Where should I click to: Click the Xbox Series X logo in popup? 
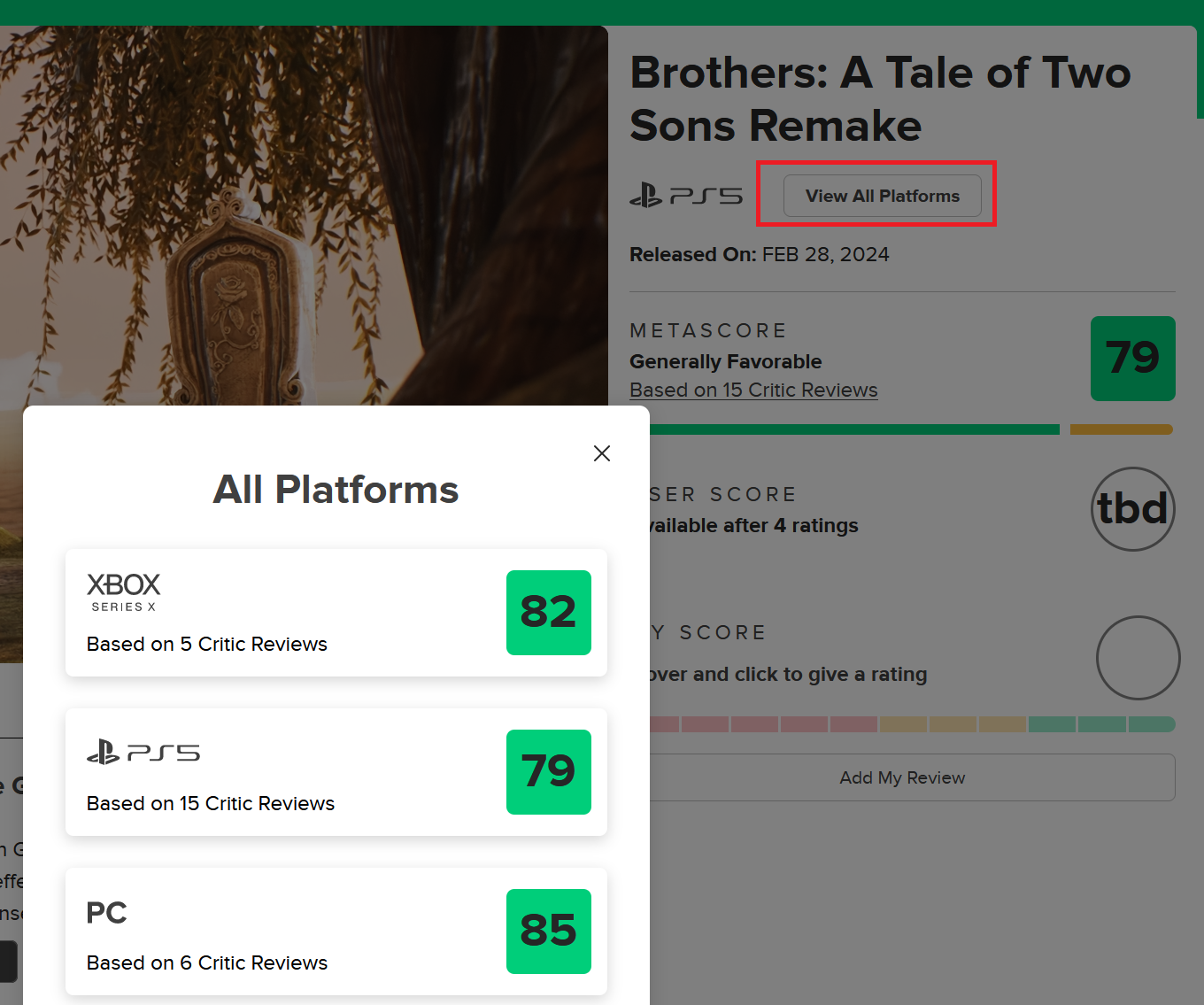[124, 592]
